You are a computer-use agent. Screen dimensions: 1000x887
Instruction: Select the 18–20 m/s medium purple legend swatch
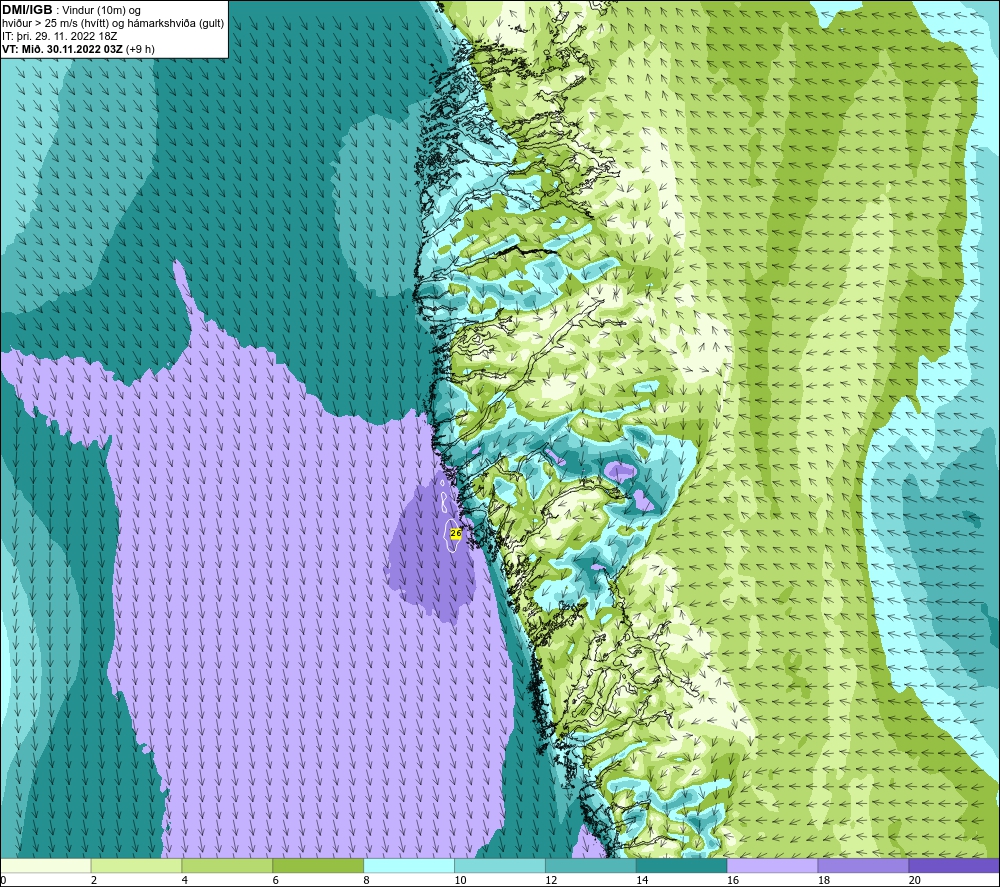coord(864,866)
